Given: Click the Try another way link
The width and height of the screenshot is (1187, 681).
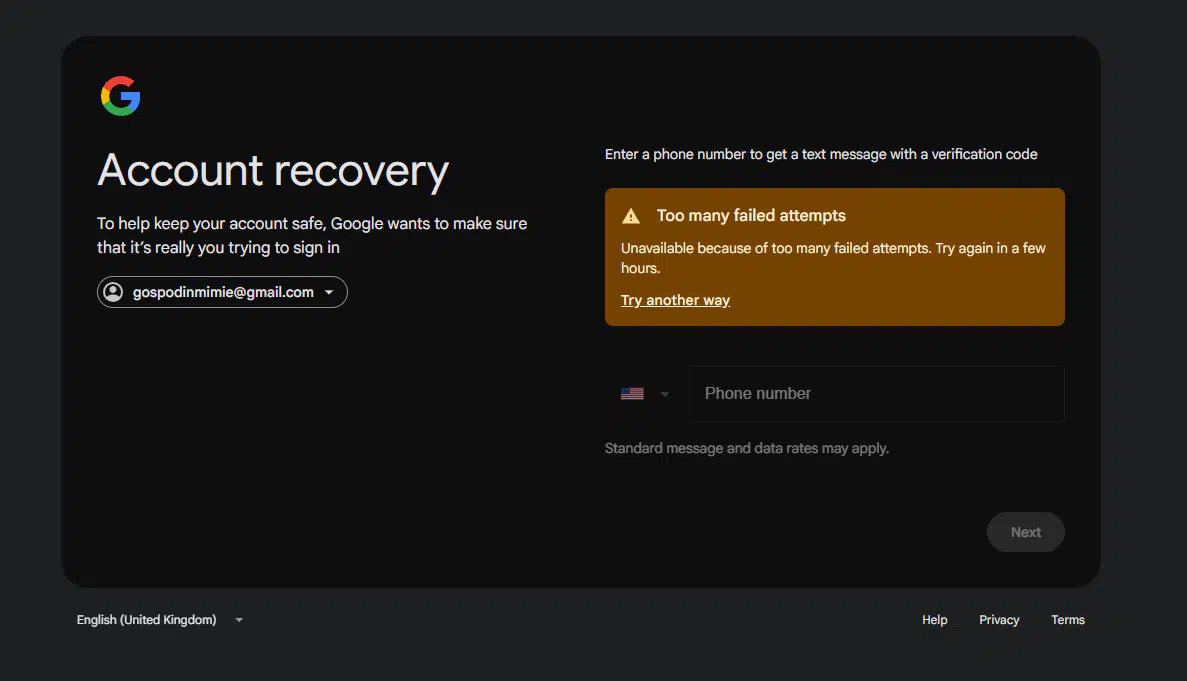Looking at the screenshot, I should point(675,300).
